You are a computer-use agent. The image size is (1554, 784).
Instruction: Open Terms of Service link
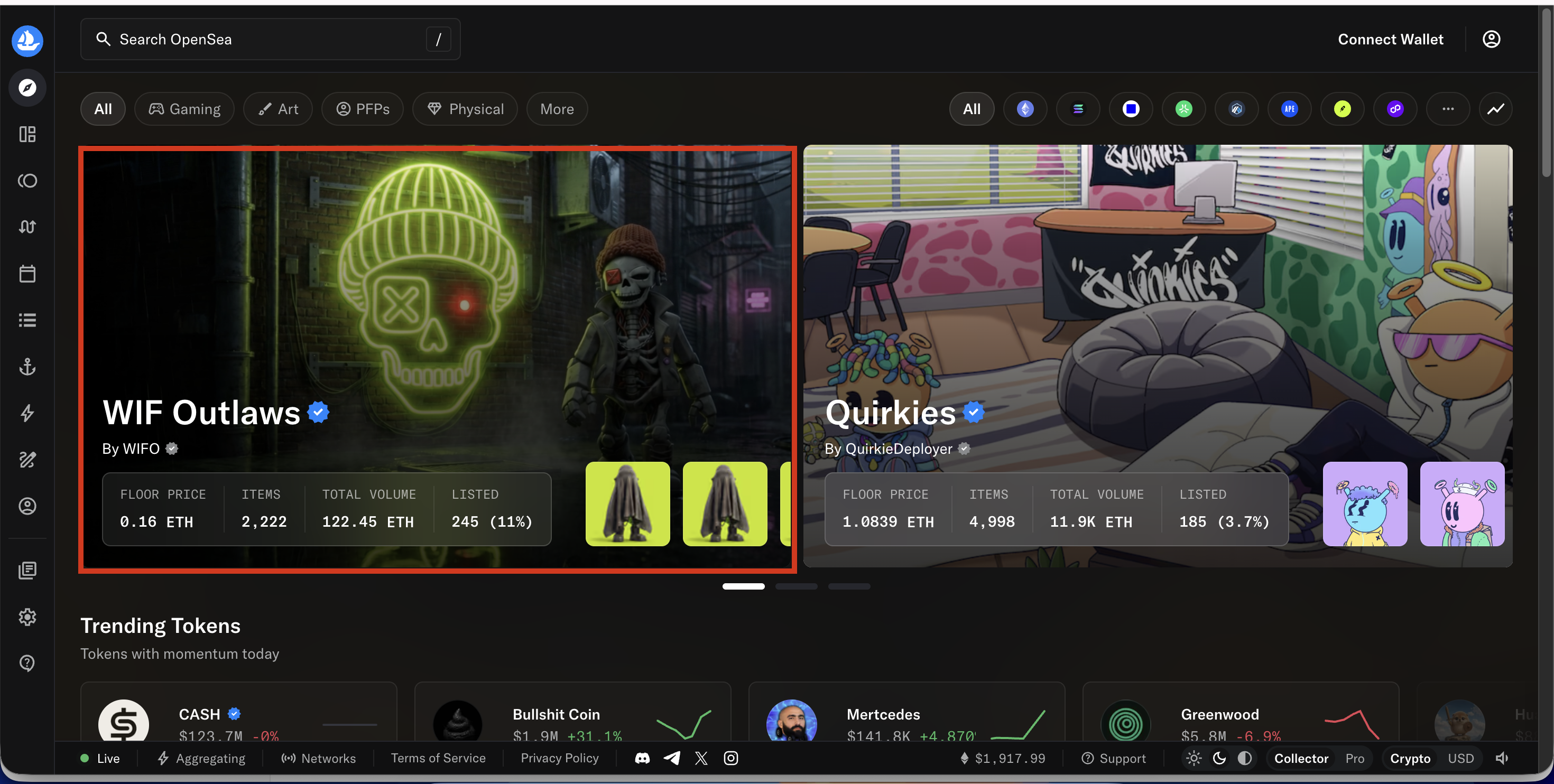[438, 758]
